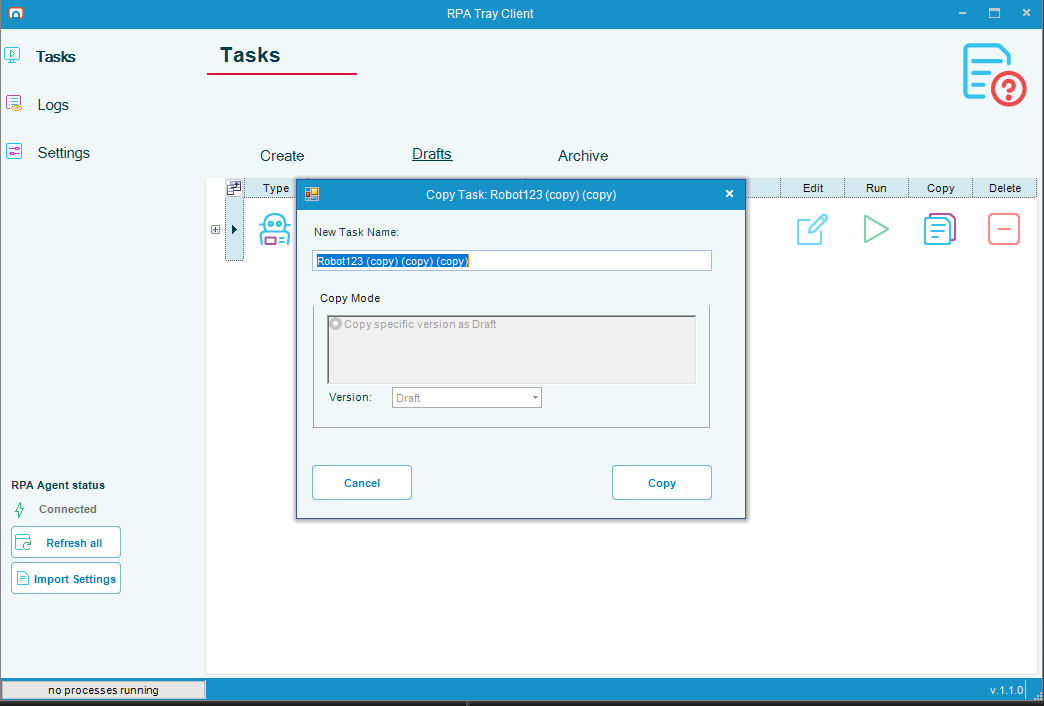Viewport: 1044px width, 706px height.
Task: Minimize the RPA Tray Client window
Action: 963,13
